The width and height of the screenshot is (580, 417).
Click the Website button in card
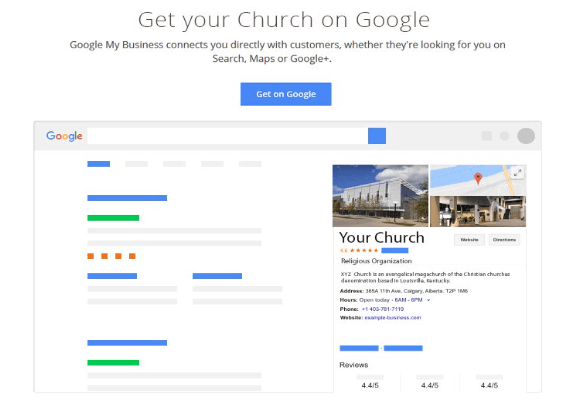[x=469, y=240]
